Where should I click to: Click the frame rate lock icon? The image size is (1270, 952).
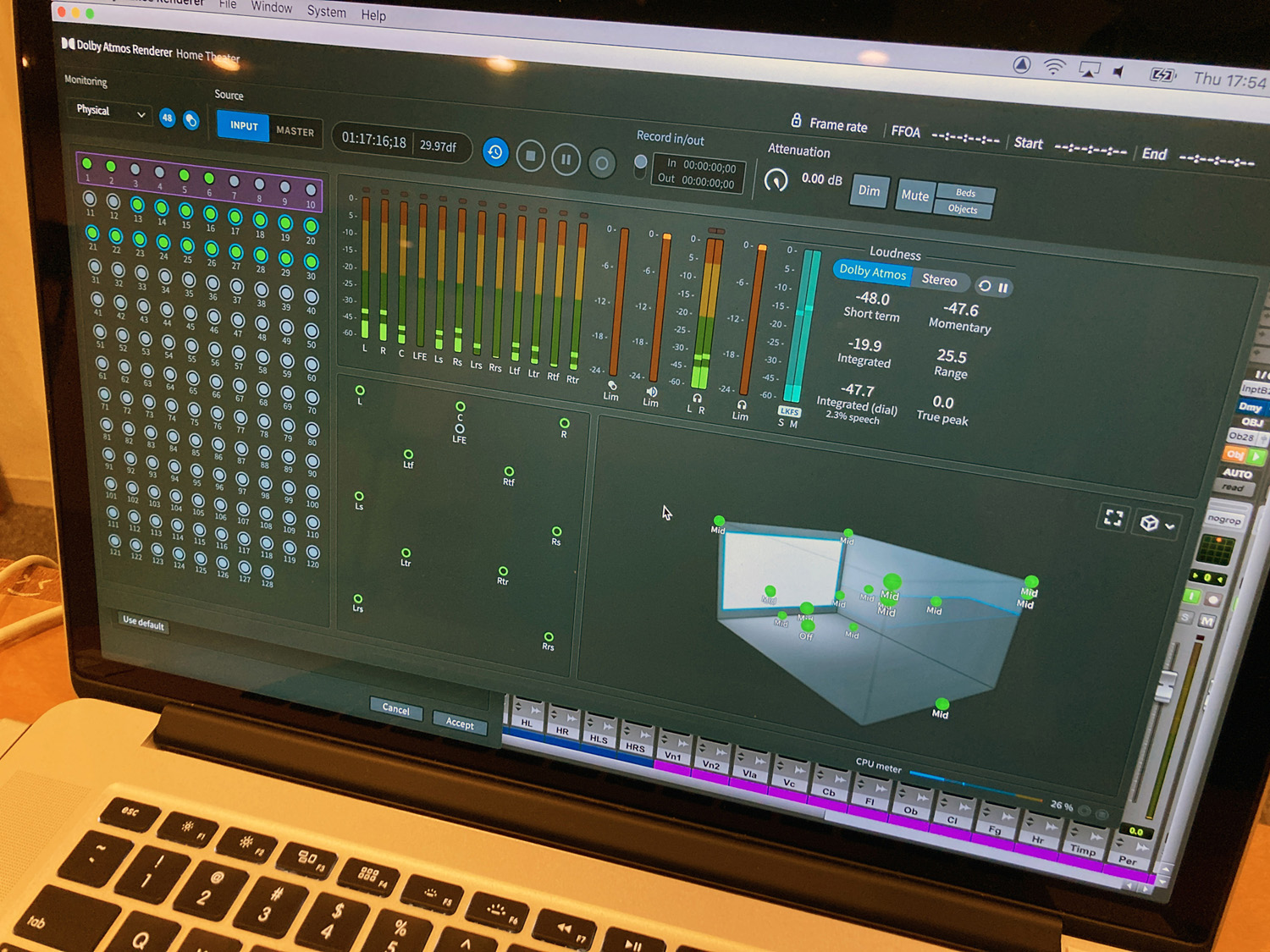pos(796,121)
